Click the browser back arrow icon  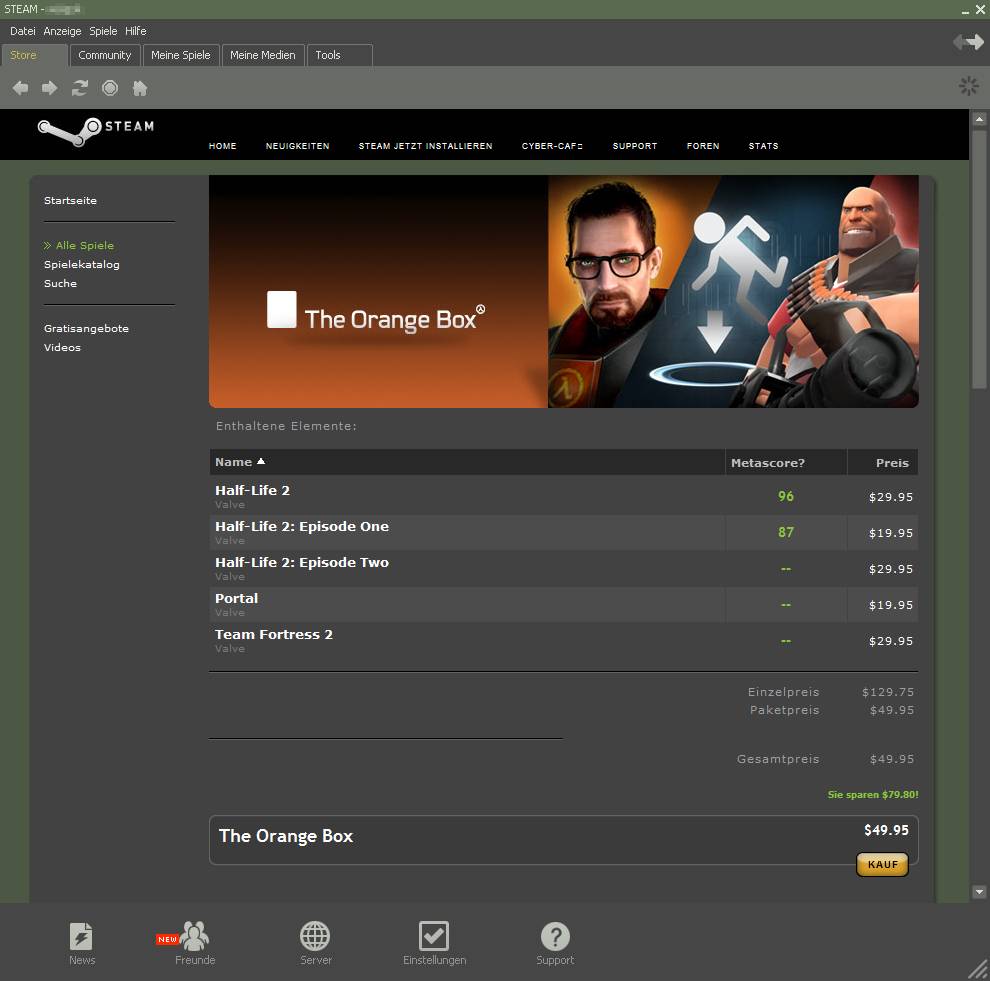pos(20,88)
